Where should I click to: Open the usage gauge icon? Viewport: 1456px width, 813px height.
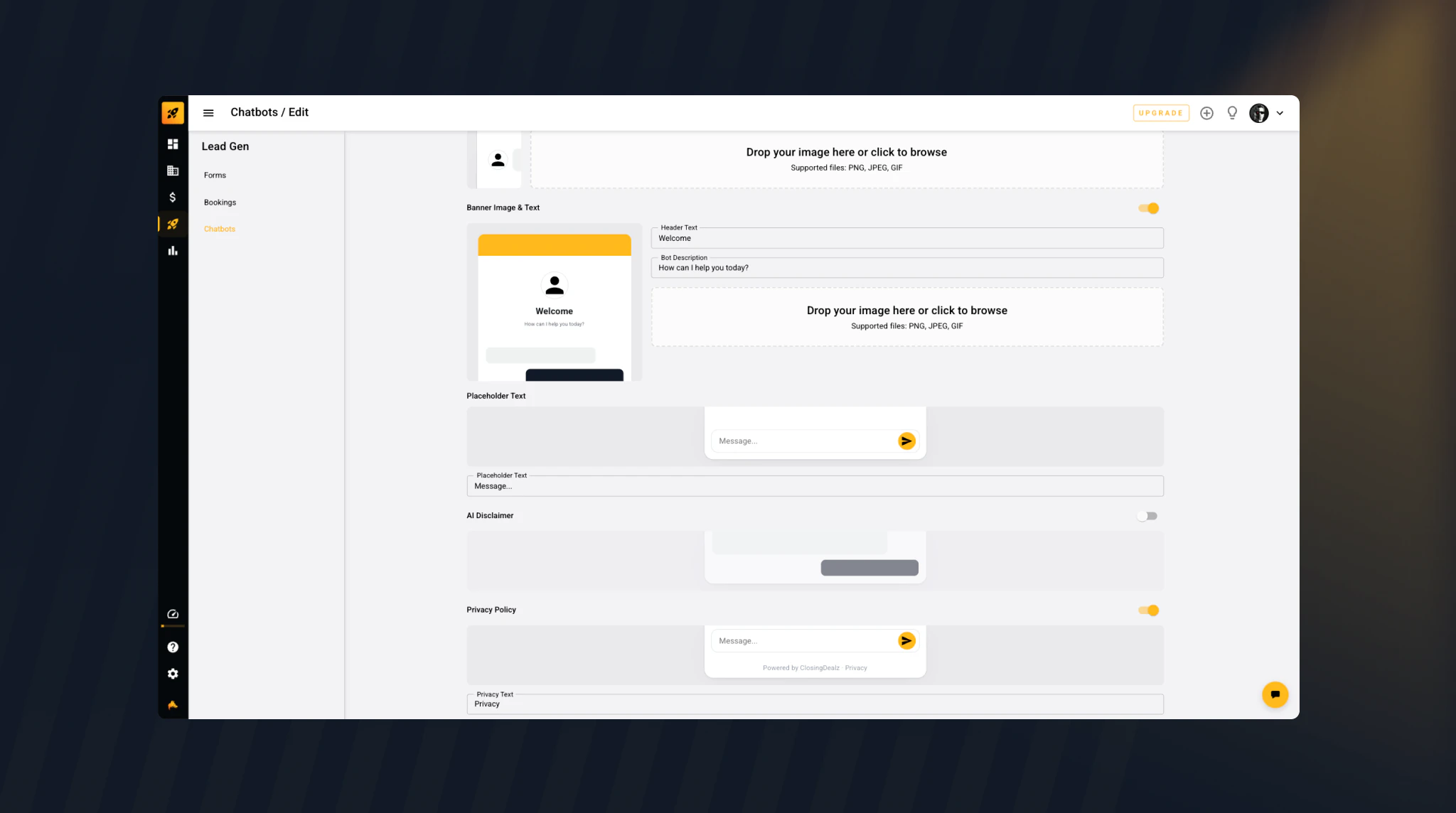[173, 614]
